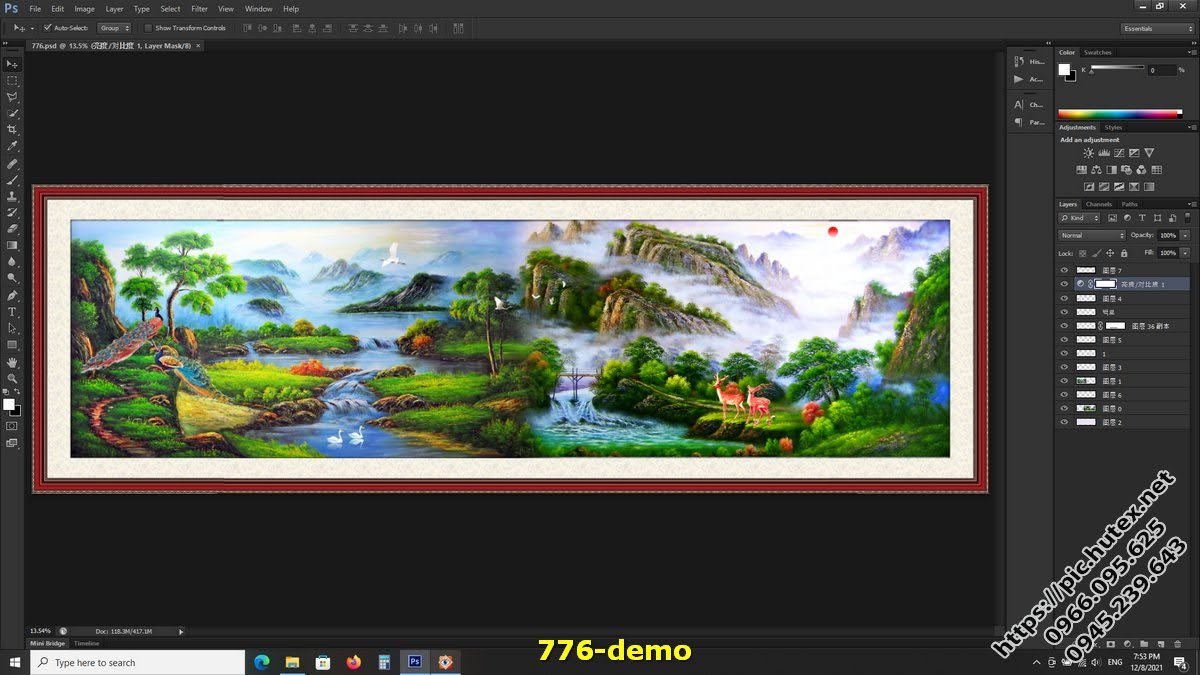1200x675 pixels.
Task: Click the Color panel foreground swatch
Action: point(1064,69)
